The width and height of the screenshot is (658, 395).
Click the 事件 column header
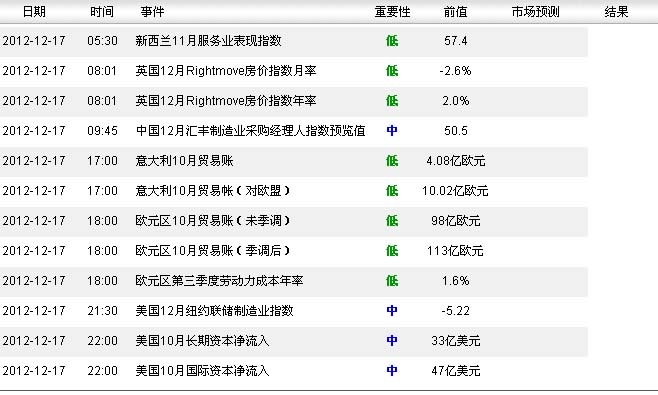pyautogui.click(x=152, y=11)
